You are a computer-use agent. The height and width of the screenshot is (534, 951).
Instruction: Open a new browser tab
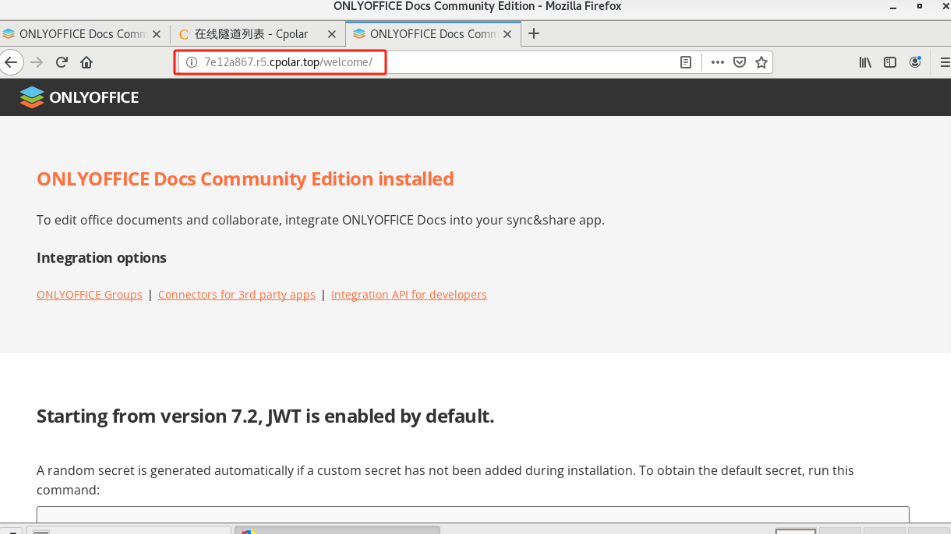tap(534, 34)
